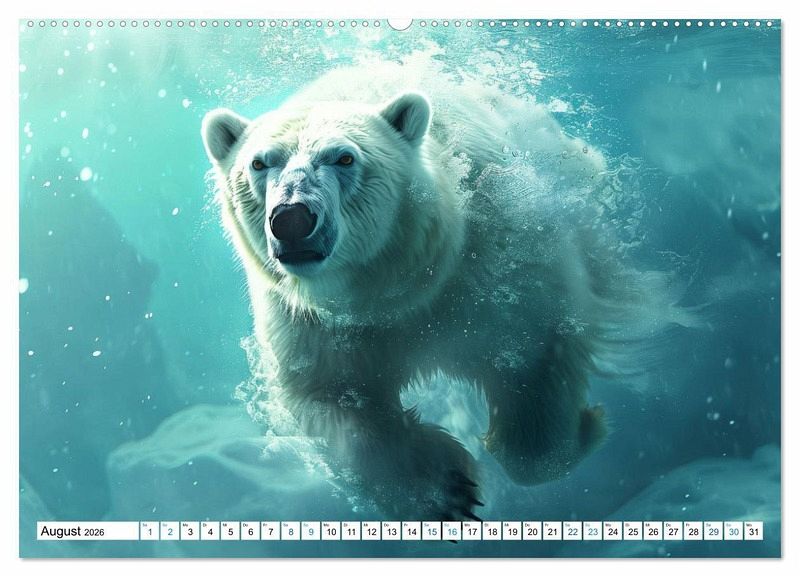Click day 21 in the date strip
This screenshot has width=800, height=577.
pos(553,531)
